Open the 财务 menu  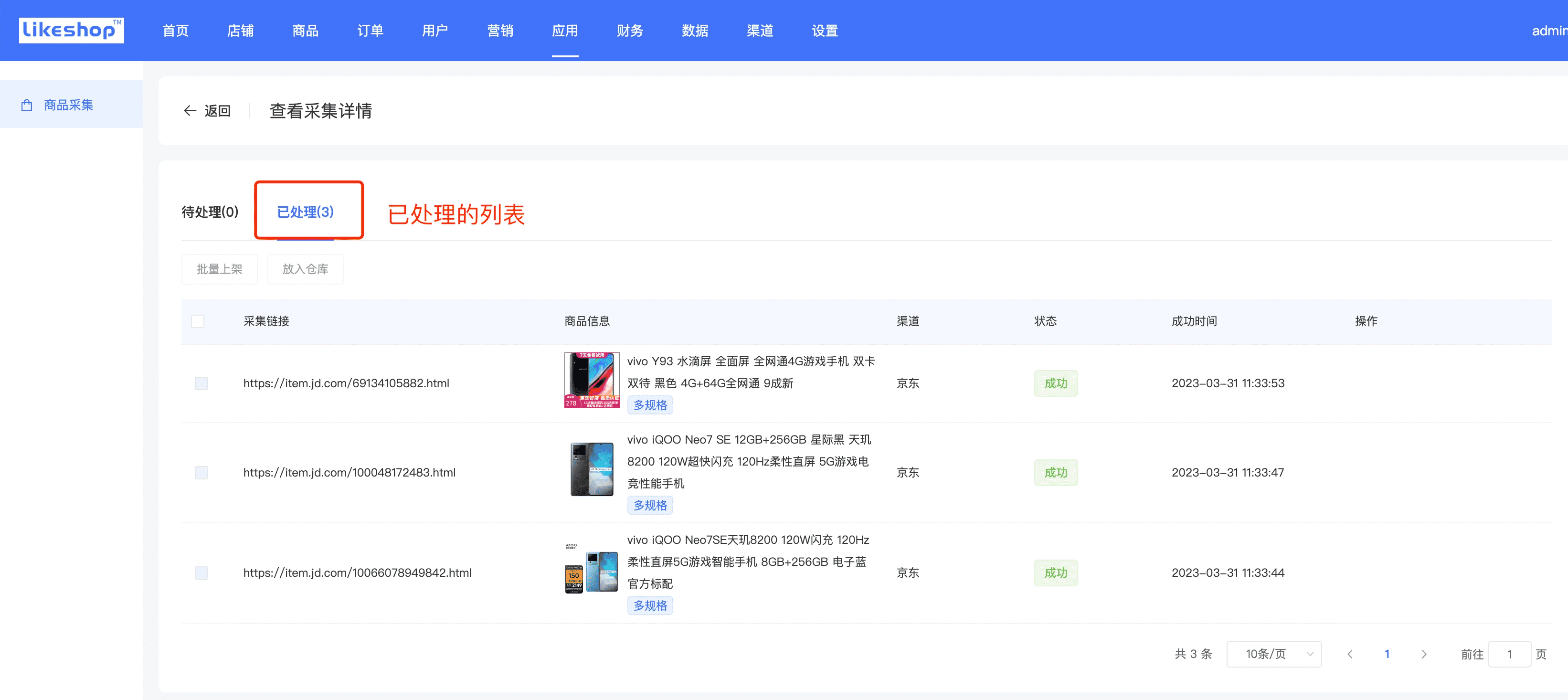pos(630,31)
